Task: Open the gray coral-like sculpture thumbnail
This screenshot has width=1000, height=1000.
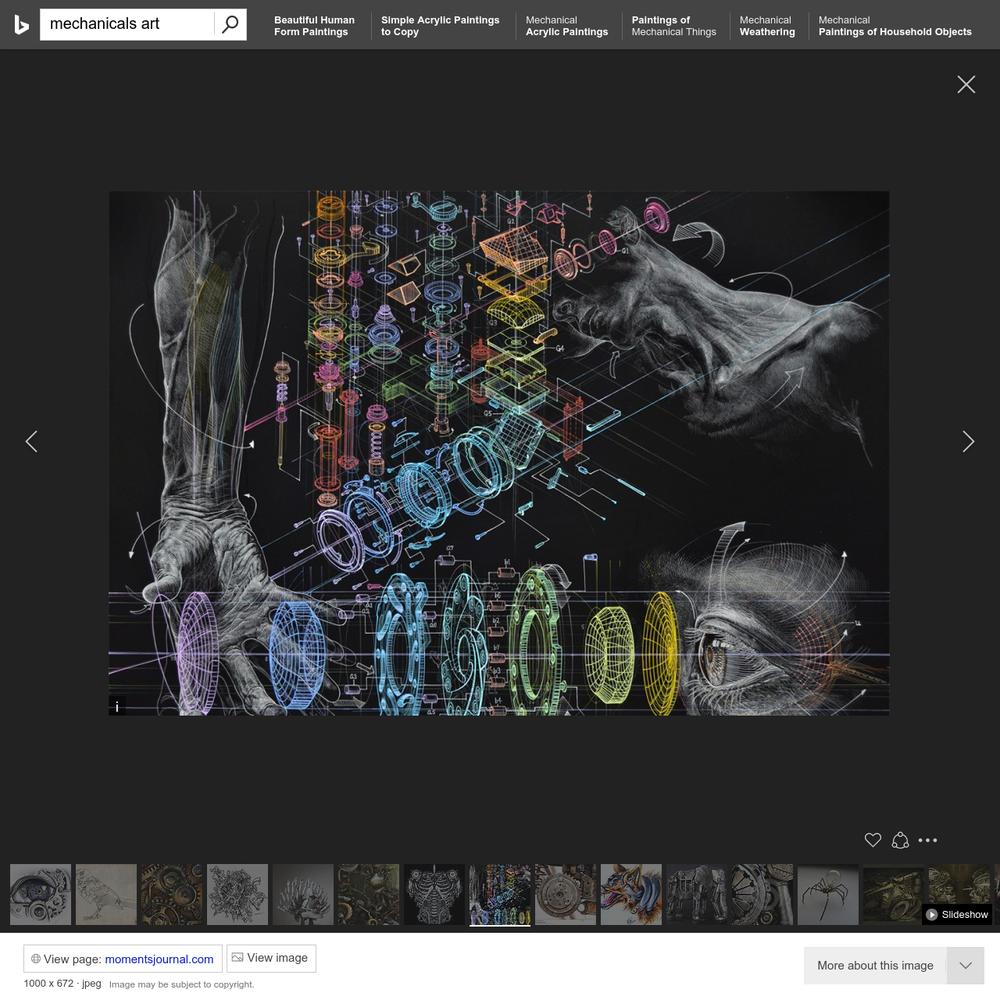Action: 303,894
